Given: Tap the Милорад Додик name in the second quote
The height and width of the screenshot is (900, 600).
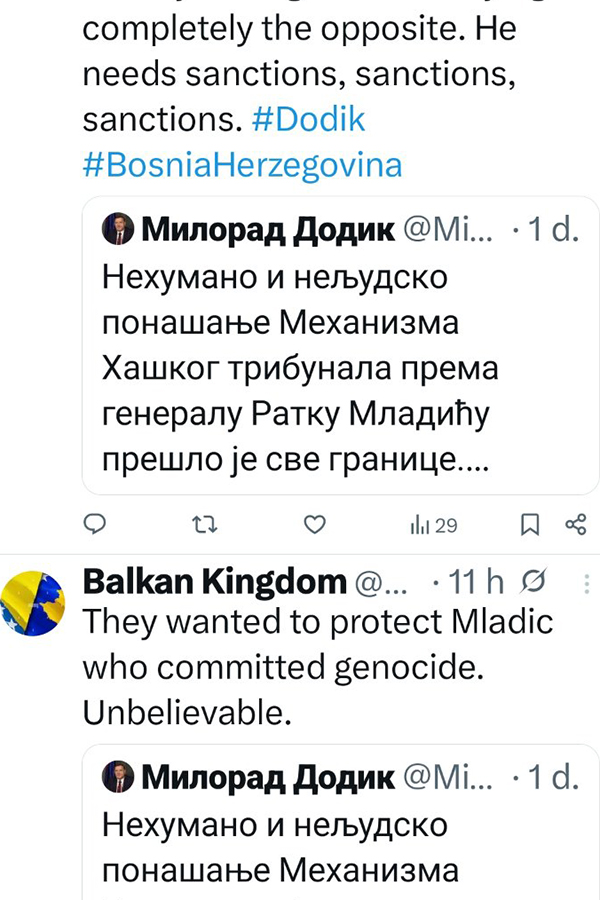Looking at the screenshot, I should click(267, 778).
